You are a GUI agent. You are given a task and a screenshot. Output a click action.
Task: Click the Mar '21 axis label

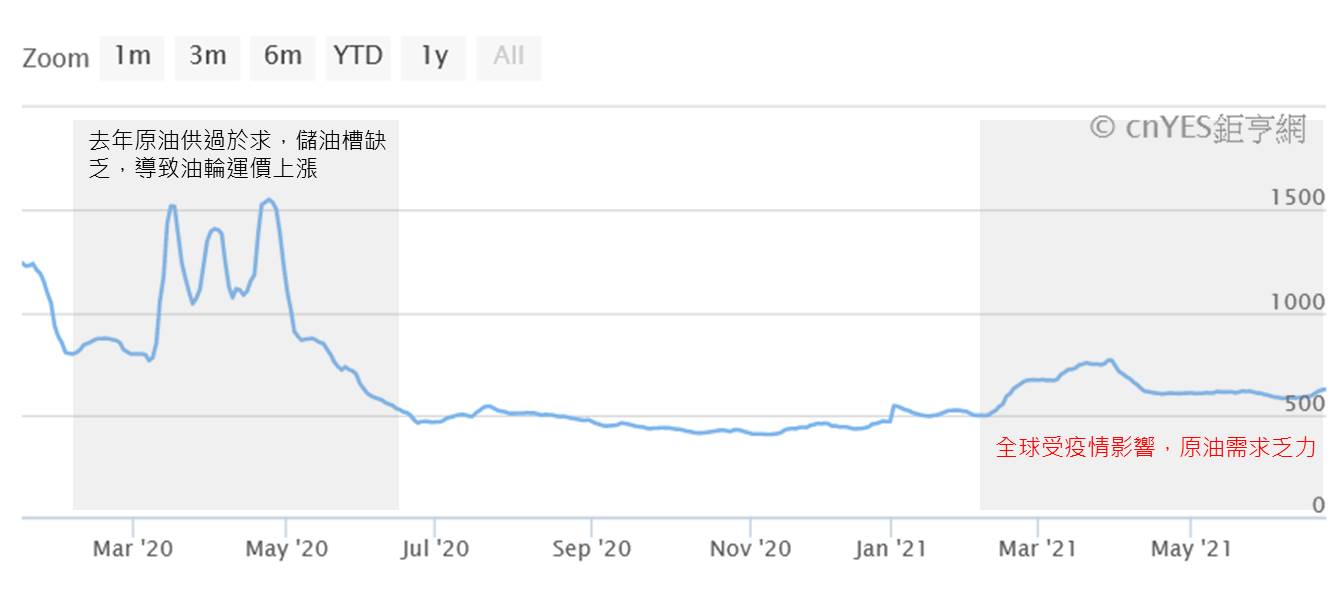pos(1038,548)
